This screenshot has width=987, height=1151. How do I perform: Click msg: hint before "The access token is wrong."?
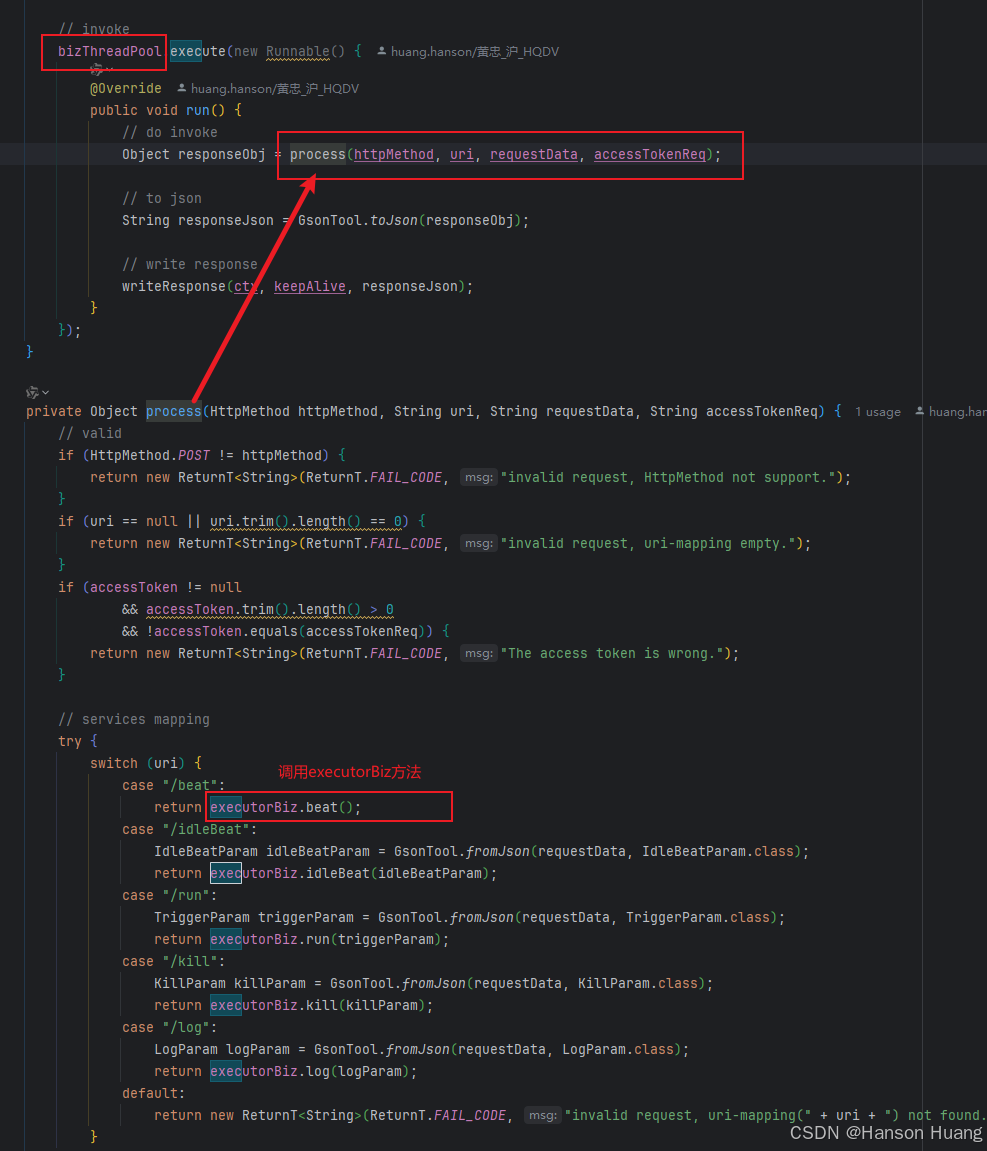click(478, 653)
